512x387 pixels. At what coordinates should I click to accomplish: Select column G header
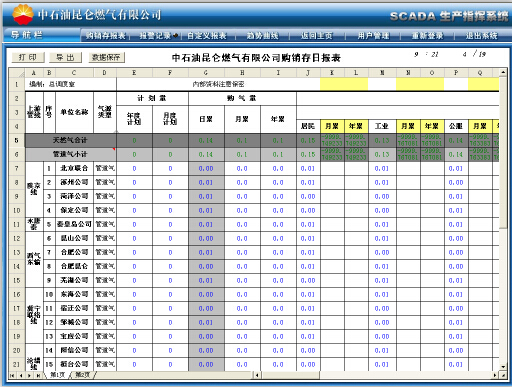pos(206,72)
